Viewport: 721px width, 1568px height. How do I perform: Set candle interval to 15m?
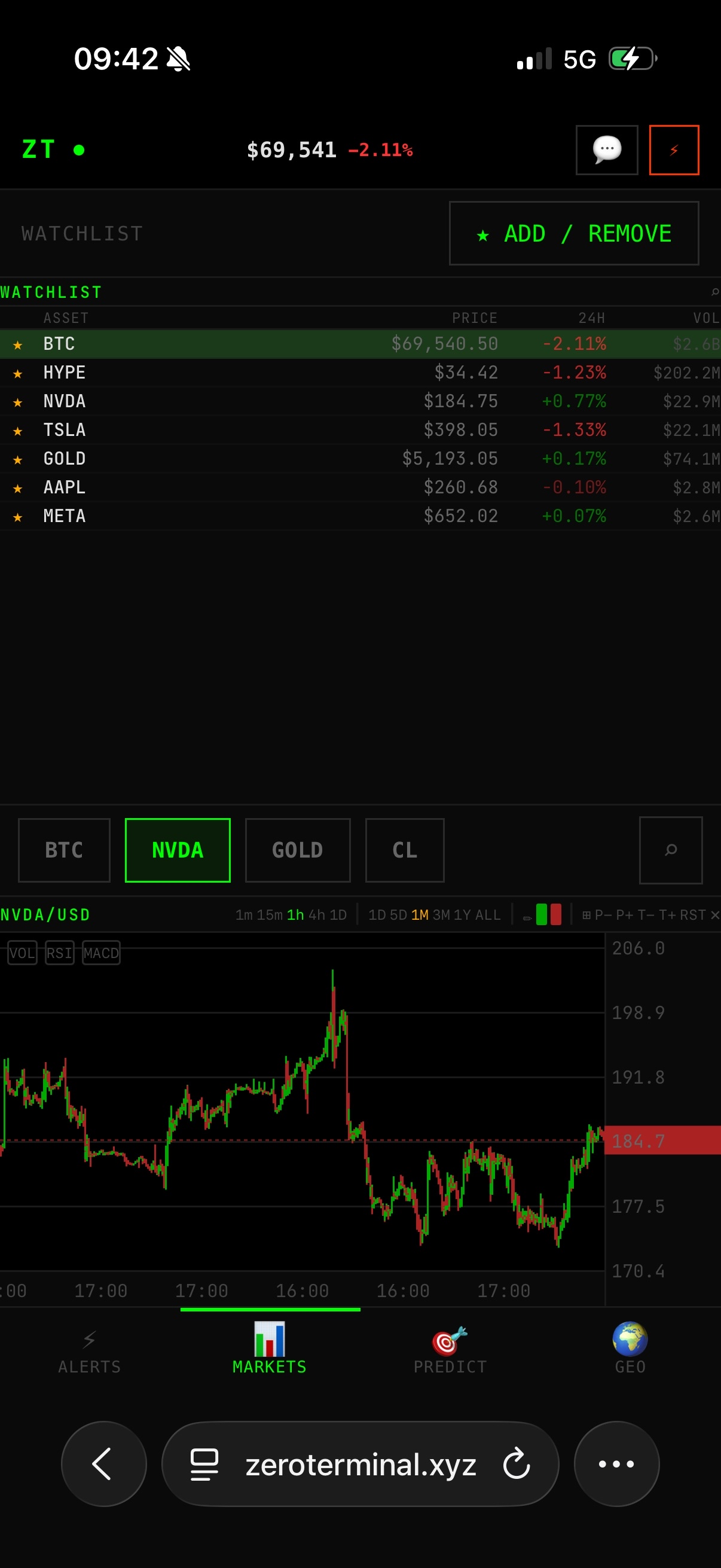270,915
